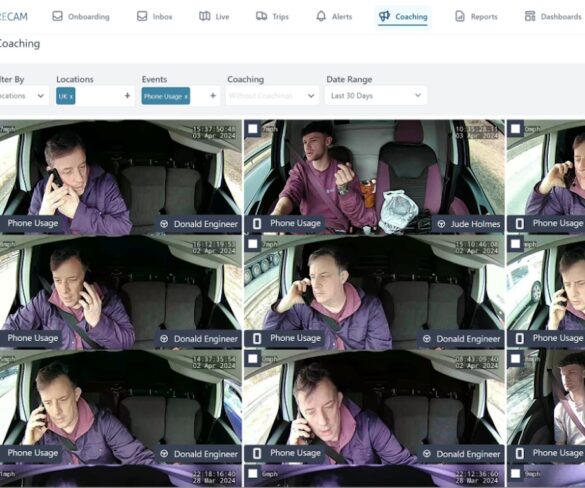Click phone icon on the 08:43:09 video
585x488 pixels.
pyautogui.click(x=257, y=453)
